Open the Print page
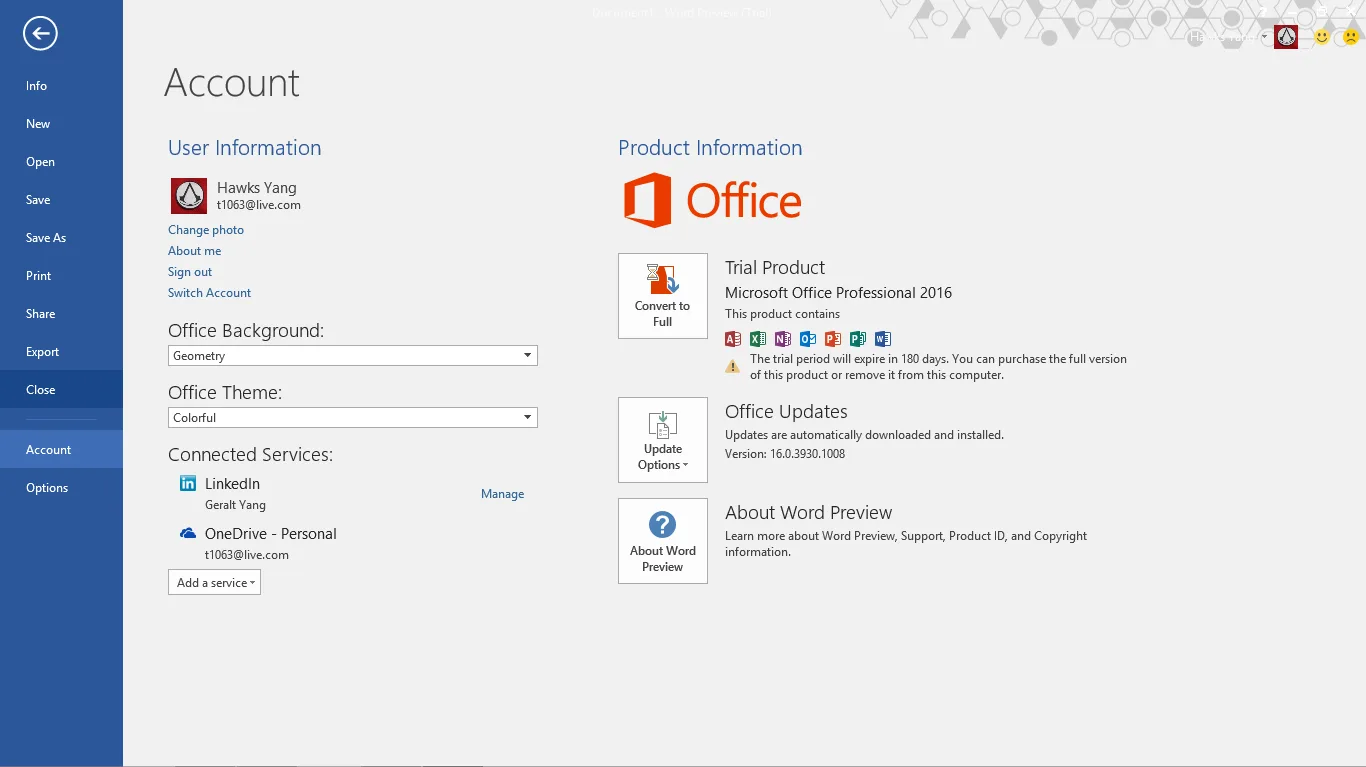 point(61,276)
